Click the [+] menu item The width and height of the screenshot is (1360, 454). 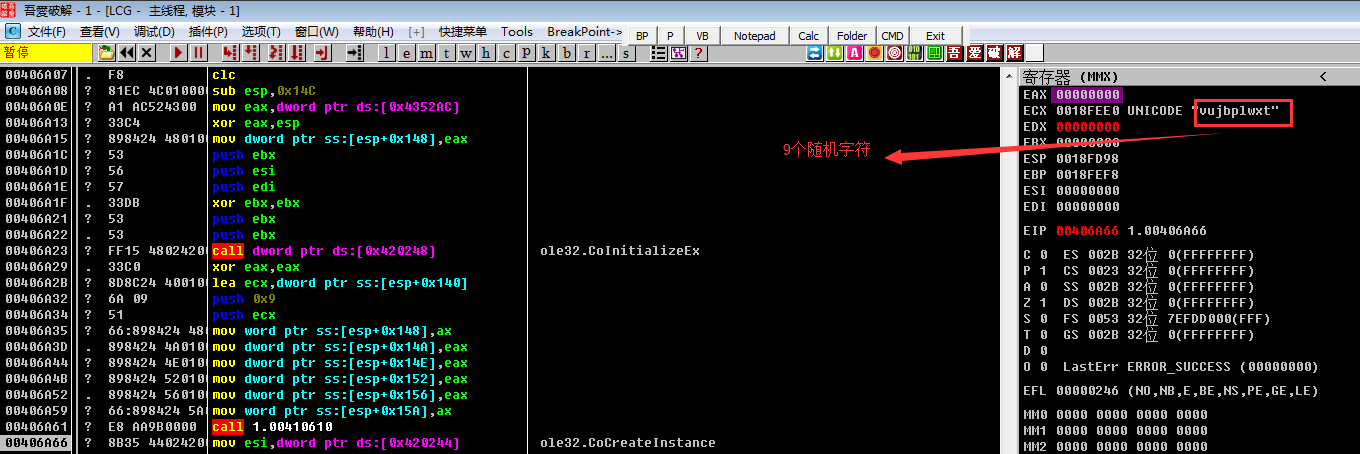coord(416,32)
